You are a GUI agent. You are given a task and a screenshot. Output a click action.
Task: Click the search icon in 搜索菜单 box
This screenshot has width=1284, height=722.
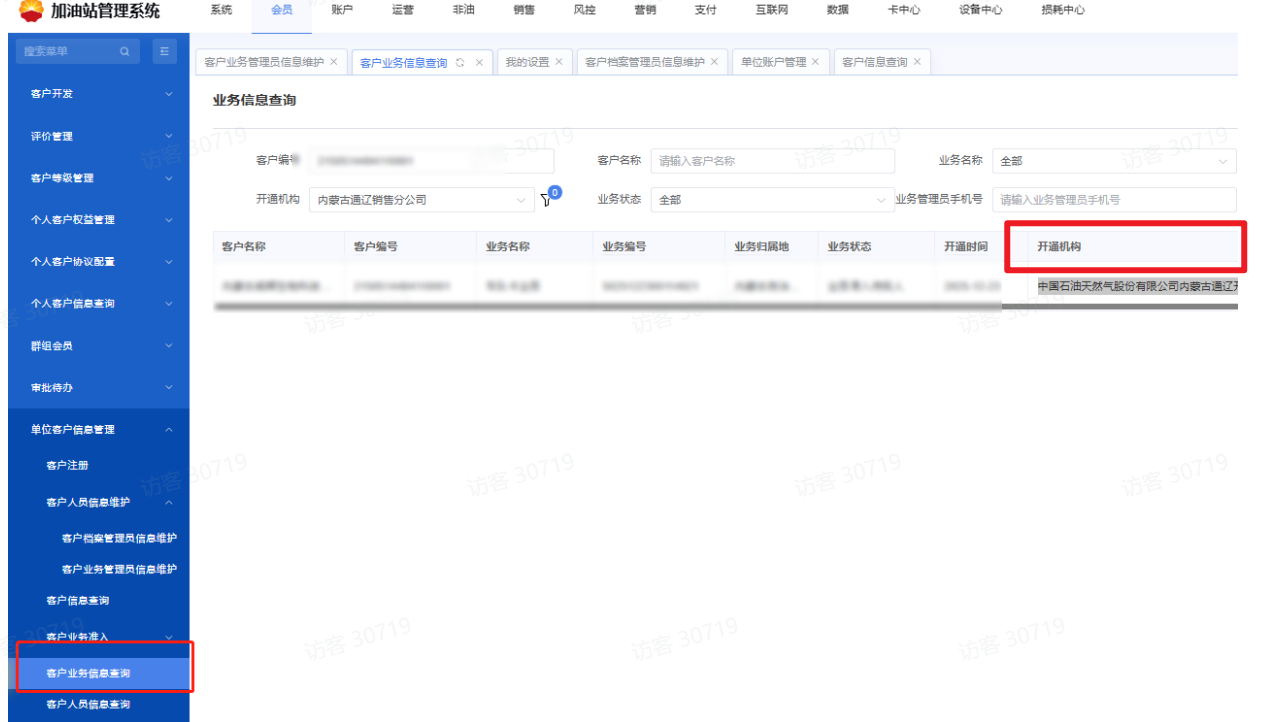(x=124, y=52)
